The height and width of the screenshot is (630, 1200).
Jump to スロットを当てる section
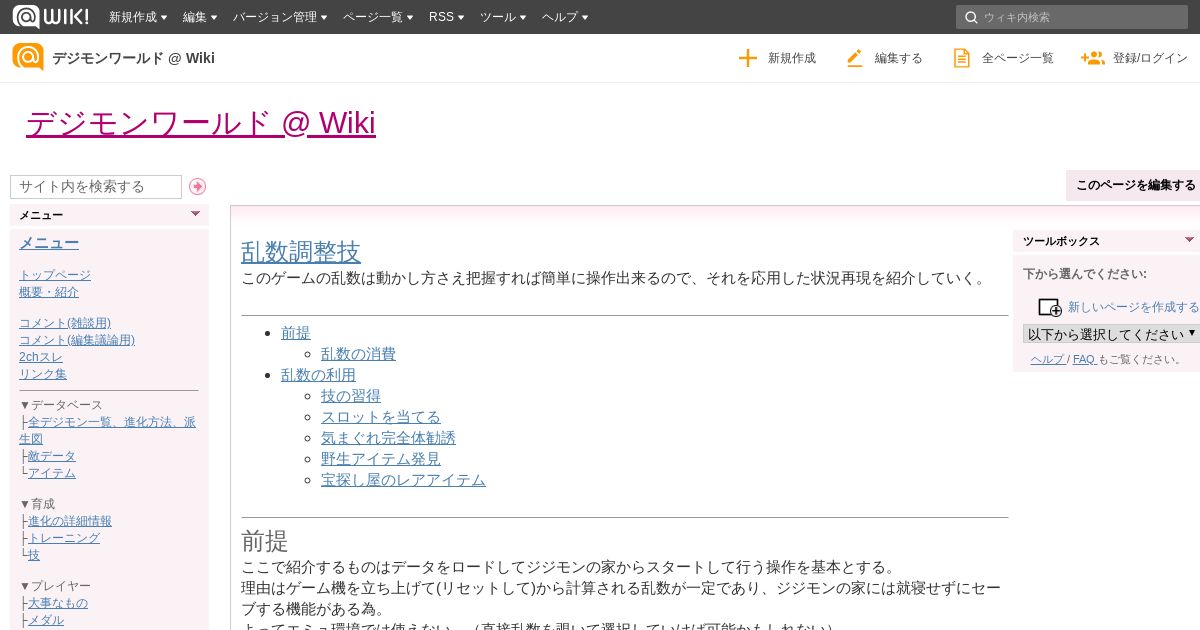(381, 417)
